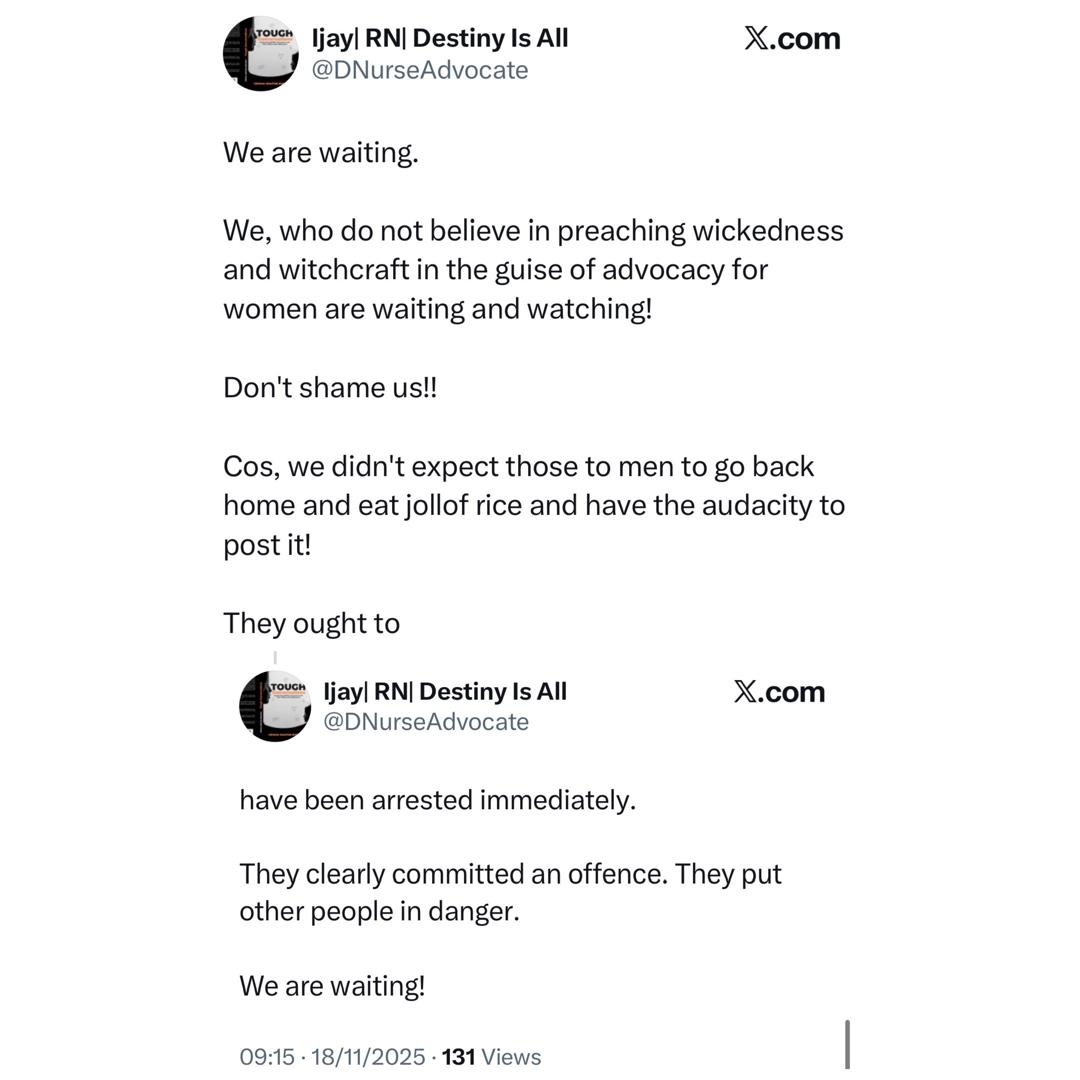The width and height of the screenshot is (1080, 1080).
Task: Click the closing "We are waiting!" line
Action: point(332,986)
